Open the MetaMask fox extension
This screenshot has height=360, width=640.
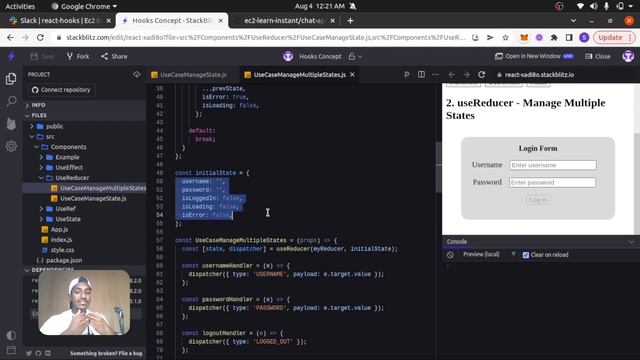pos(524,38)
